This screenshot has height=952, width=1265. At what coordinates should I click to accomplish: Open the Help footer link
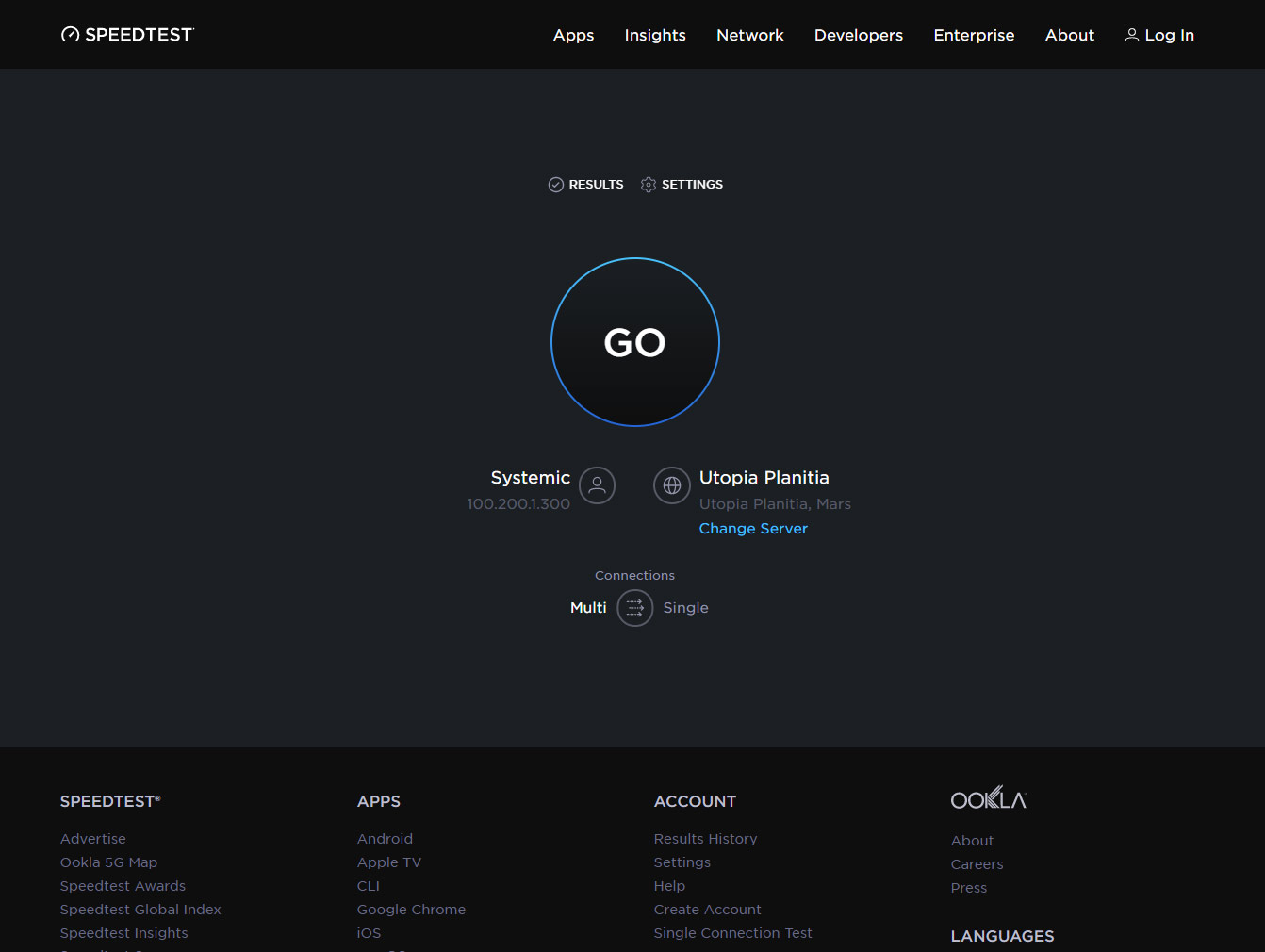click(x=669, y=886)
